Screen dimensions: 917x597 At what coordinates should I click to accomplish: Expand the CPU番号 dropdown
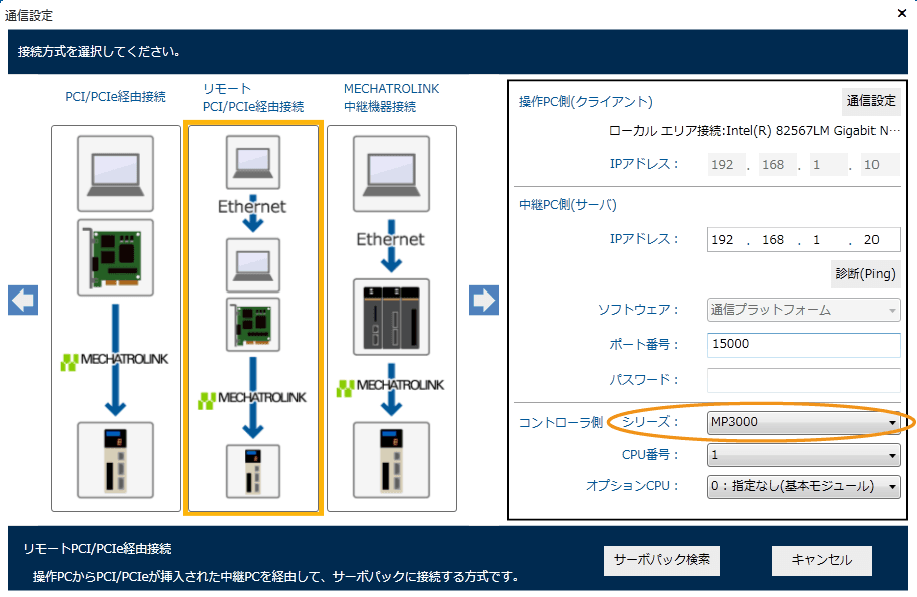803,455
